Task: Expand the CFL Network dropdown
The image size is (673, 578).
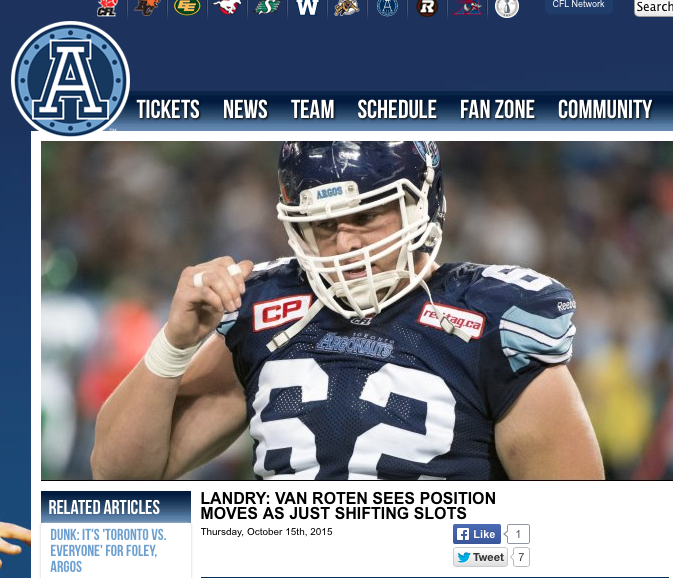Action: point(579,6)
